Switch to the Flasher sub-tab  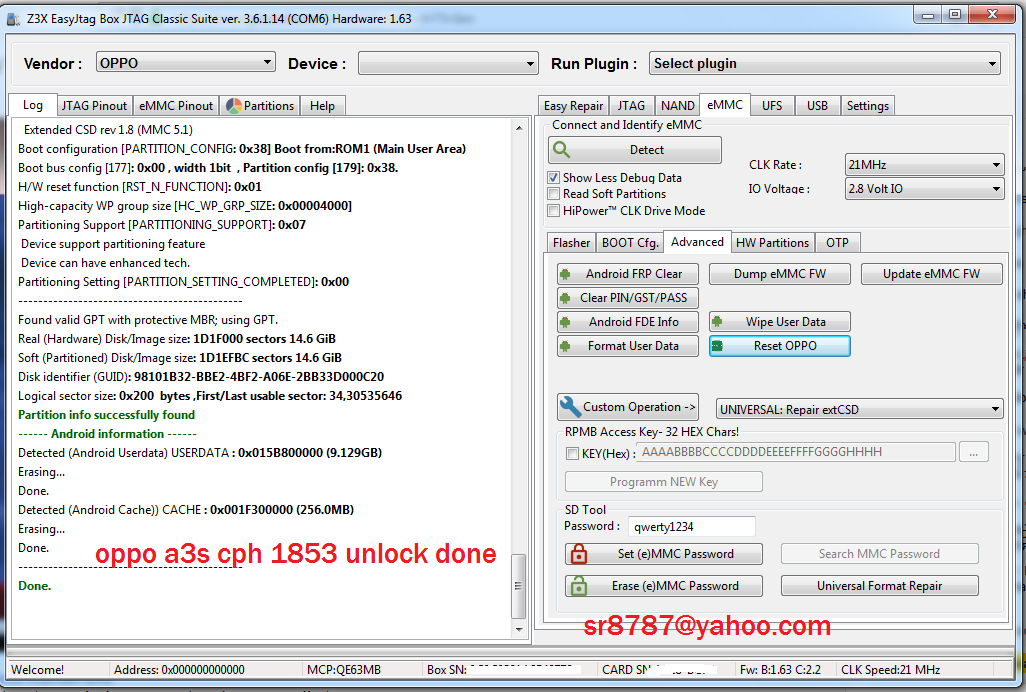pyautogui.click(x=571, y=243)
